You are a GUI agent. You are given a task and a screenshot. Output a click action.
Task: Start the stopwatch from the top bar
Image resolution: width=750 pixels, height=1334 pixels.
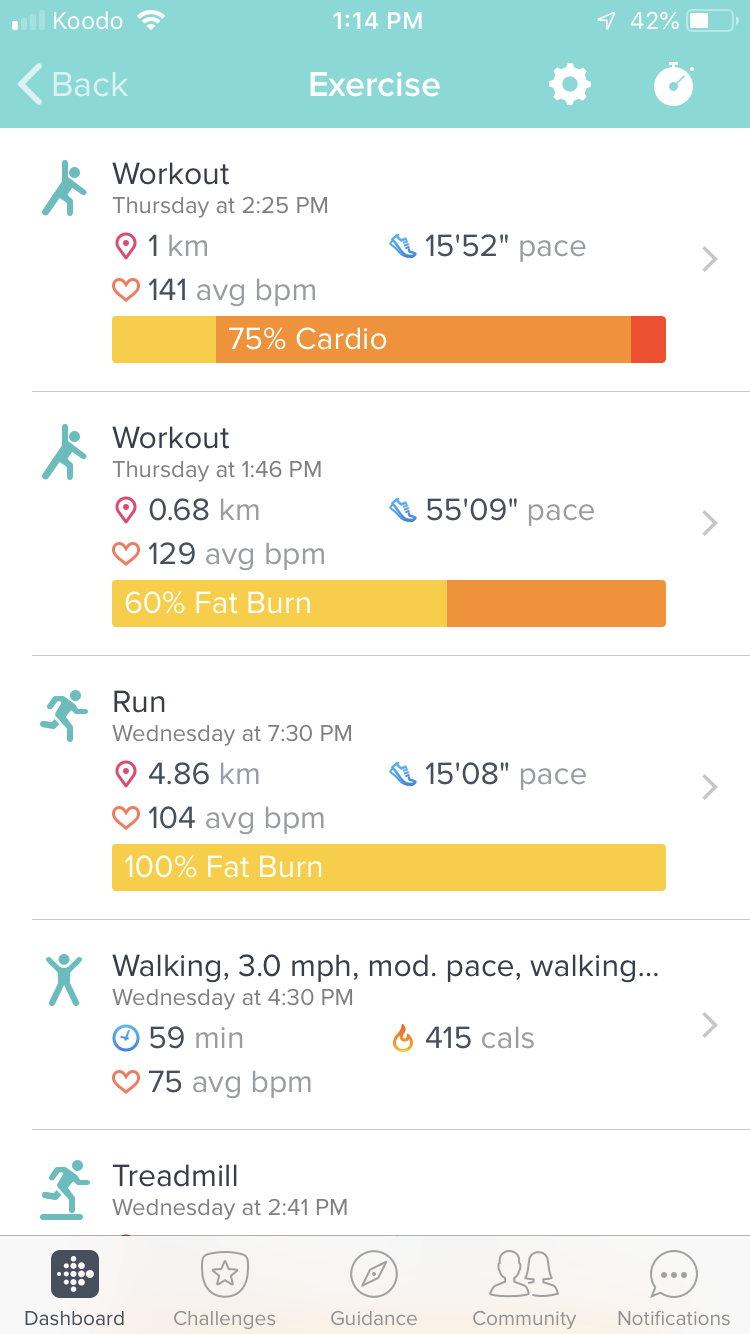click(673, 85)
